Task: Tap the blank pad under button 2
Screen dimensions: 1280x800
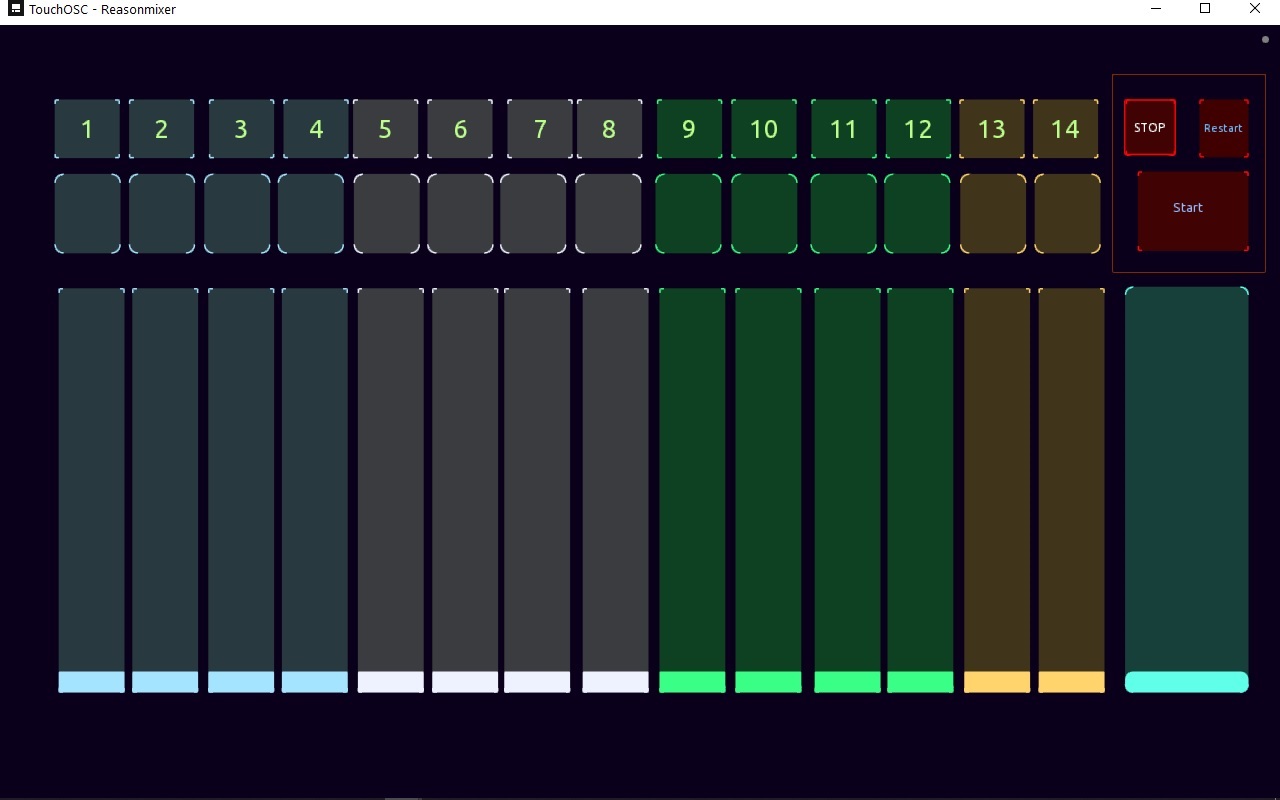Action: 162,214
